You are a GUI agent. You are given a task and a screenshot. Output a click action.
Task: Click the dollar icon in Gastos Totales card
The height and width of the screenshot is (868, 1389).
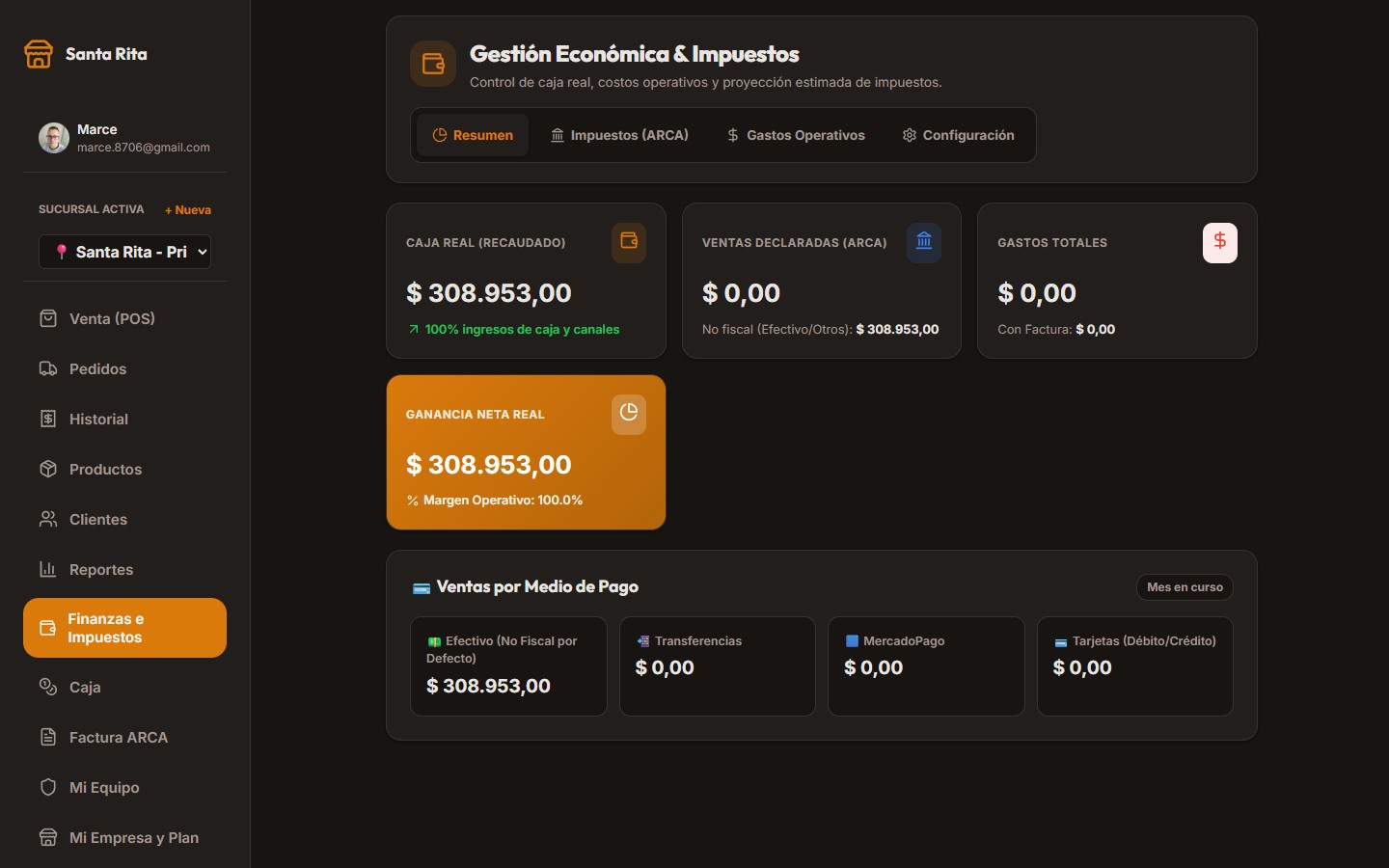[1220, 242]
